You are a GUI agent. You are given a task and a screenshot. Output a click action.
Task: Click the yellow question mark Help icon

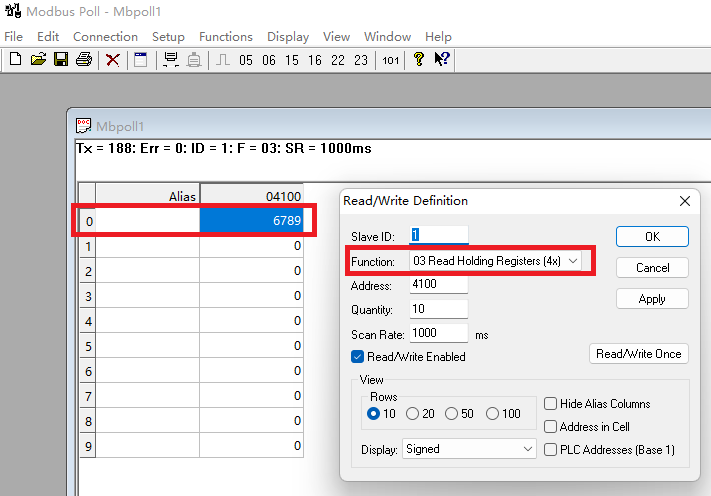click(x=419, y=59)
